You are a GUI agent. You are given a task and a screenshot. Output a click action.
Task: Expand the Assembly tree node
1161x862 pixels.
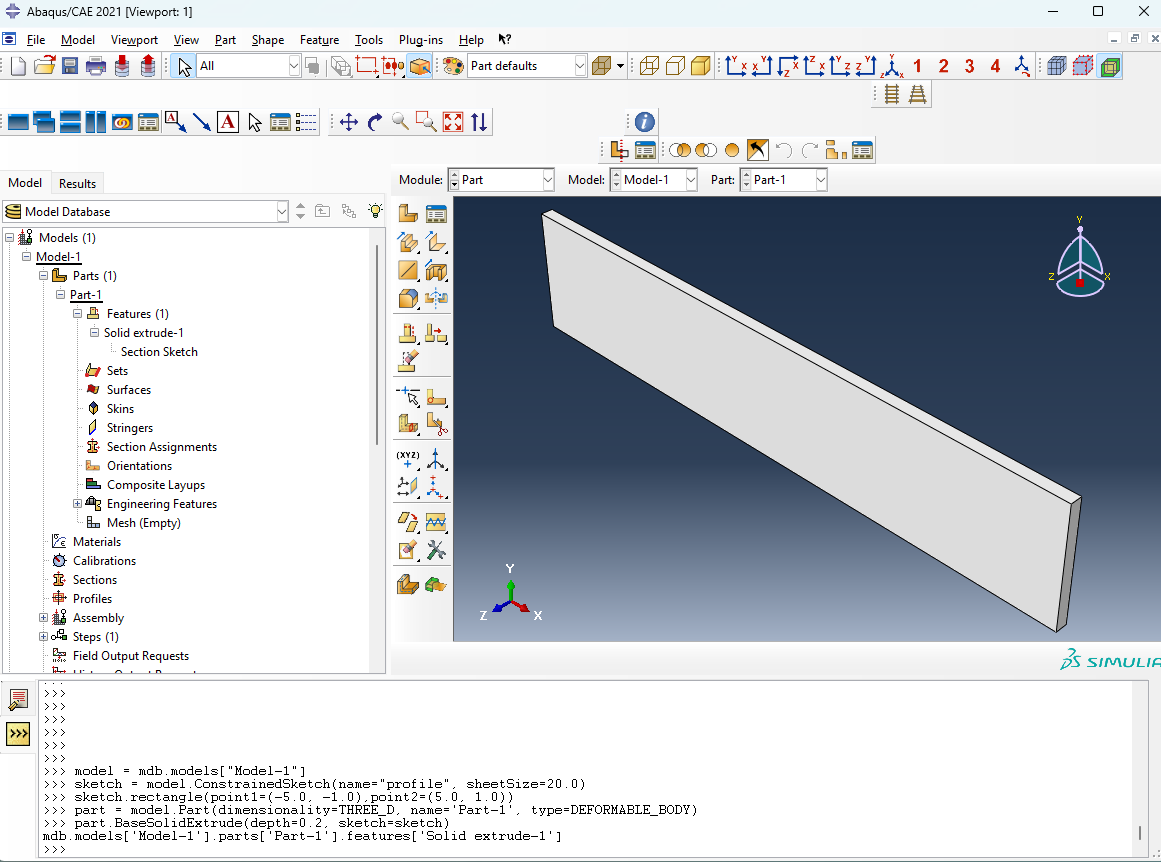[43, 618]
